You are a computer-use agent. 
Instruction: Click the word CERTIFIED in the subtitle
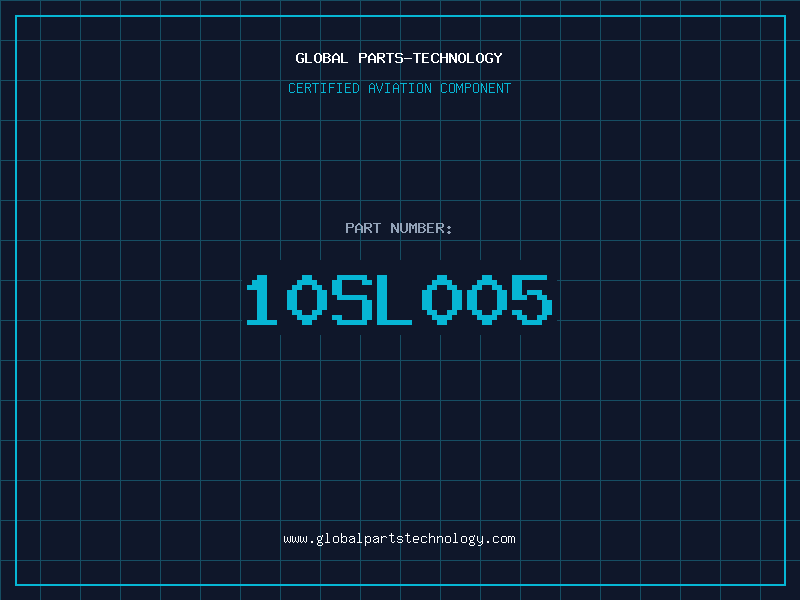(324, 88)
